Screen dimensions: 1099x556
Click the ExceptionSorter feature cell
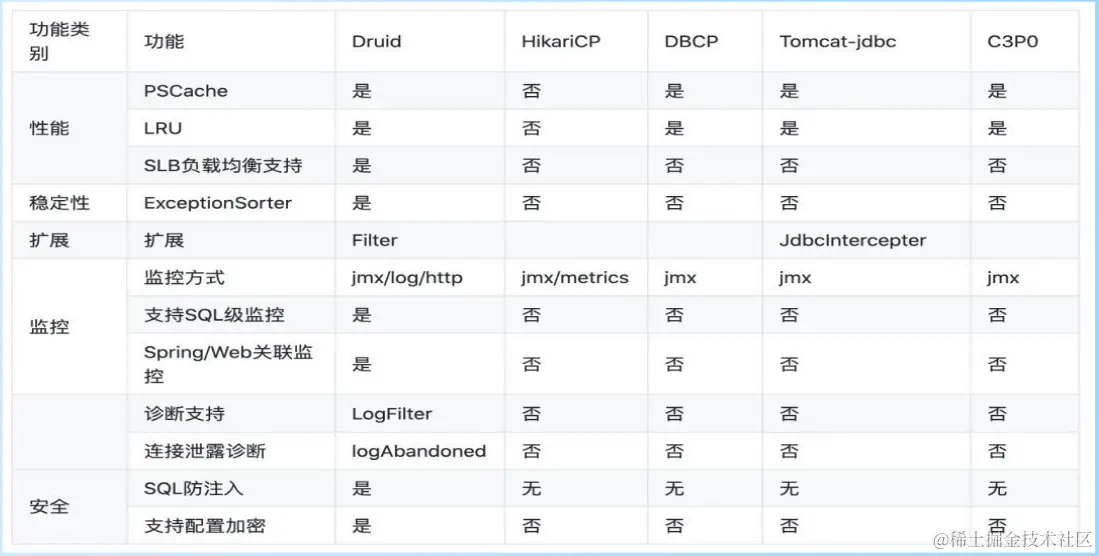[231, 203]
